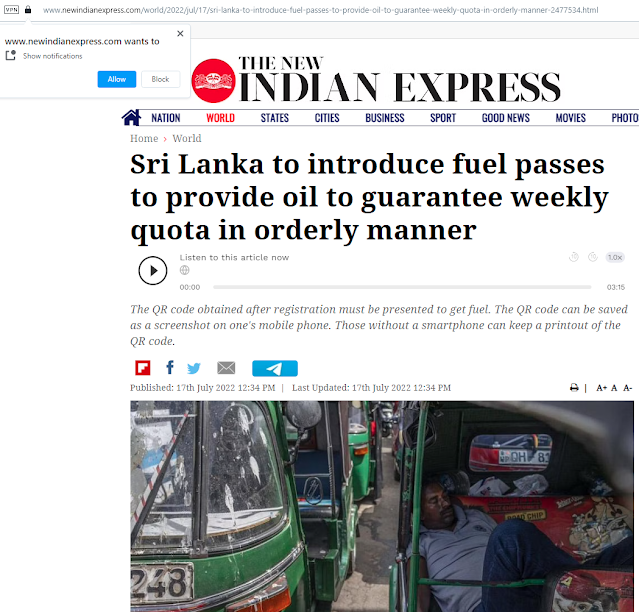Screen dimensions: 639x612
Task: Share article on Flipboard
Action: (x=142, y=368)
